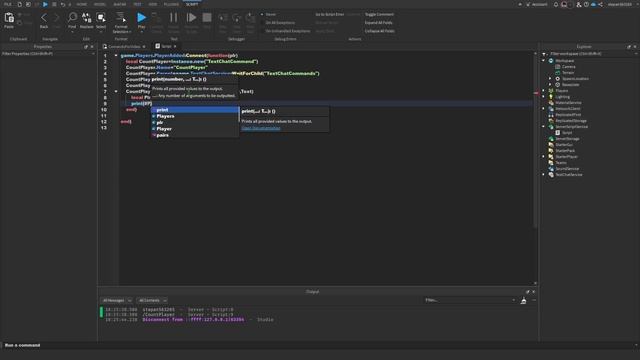Select the Camera item in Explorer
The image size is (640, 360).
(x=569, y=67)
